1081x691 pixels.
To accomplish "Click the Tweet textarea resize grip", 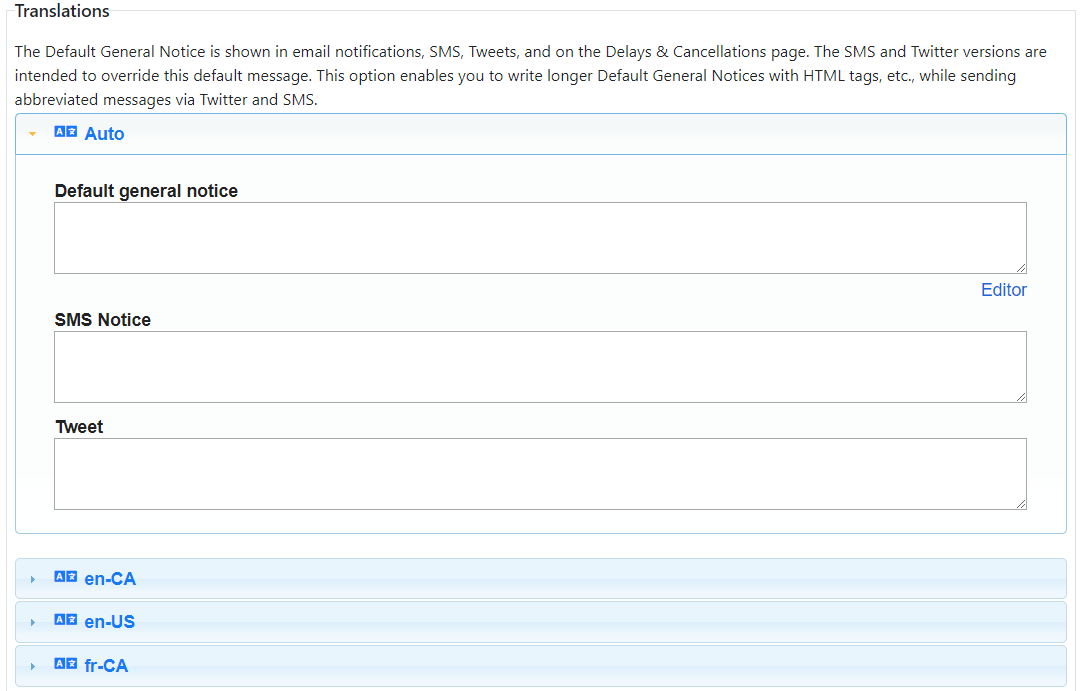I will pyautogui.click(x=1021, y=504).
